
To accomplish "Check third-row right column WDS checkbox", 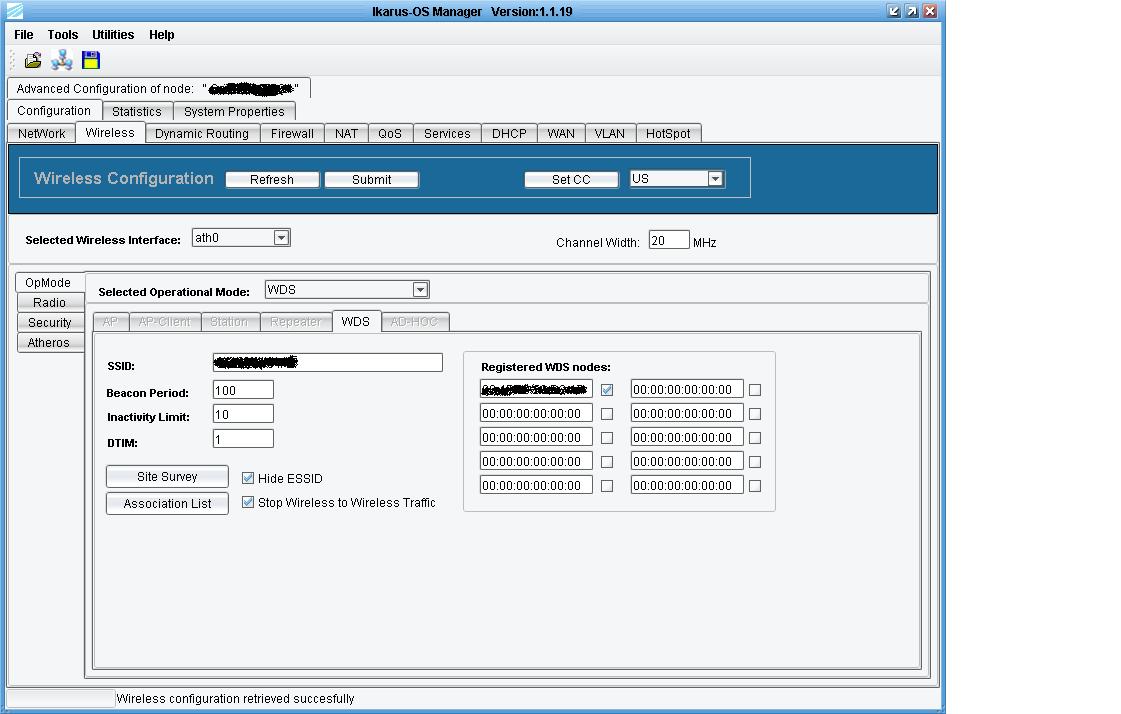I will click(755, 438).
